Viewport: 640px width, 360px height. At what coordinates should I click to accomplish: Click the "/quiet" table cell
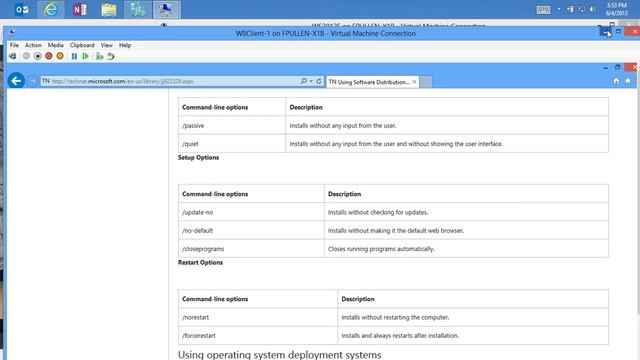pos(232,144)
